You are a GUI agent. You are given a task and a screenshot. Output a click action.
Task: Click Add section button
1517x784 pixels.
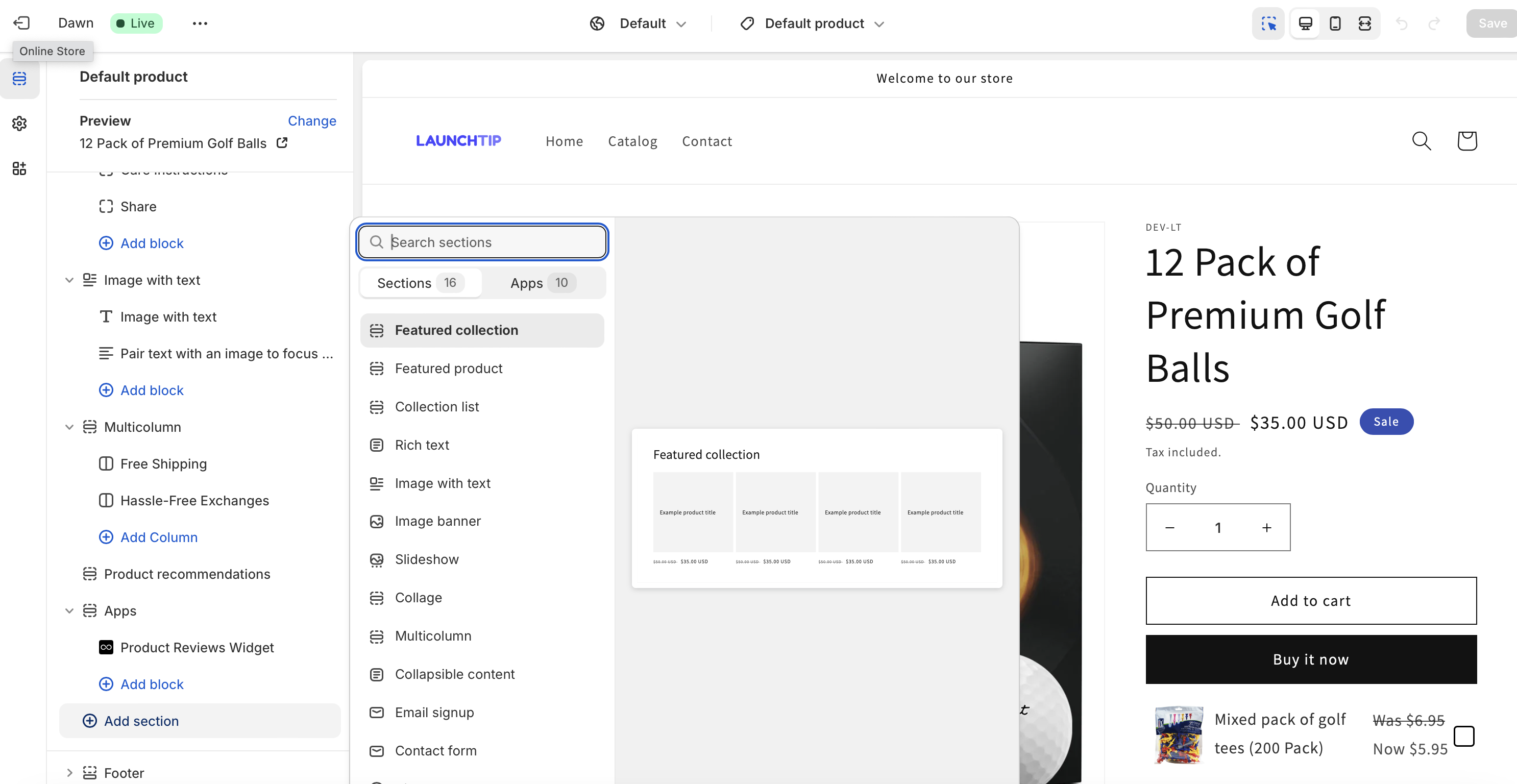200,720
